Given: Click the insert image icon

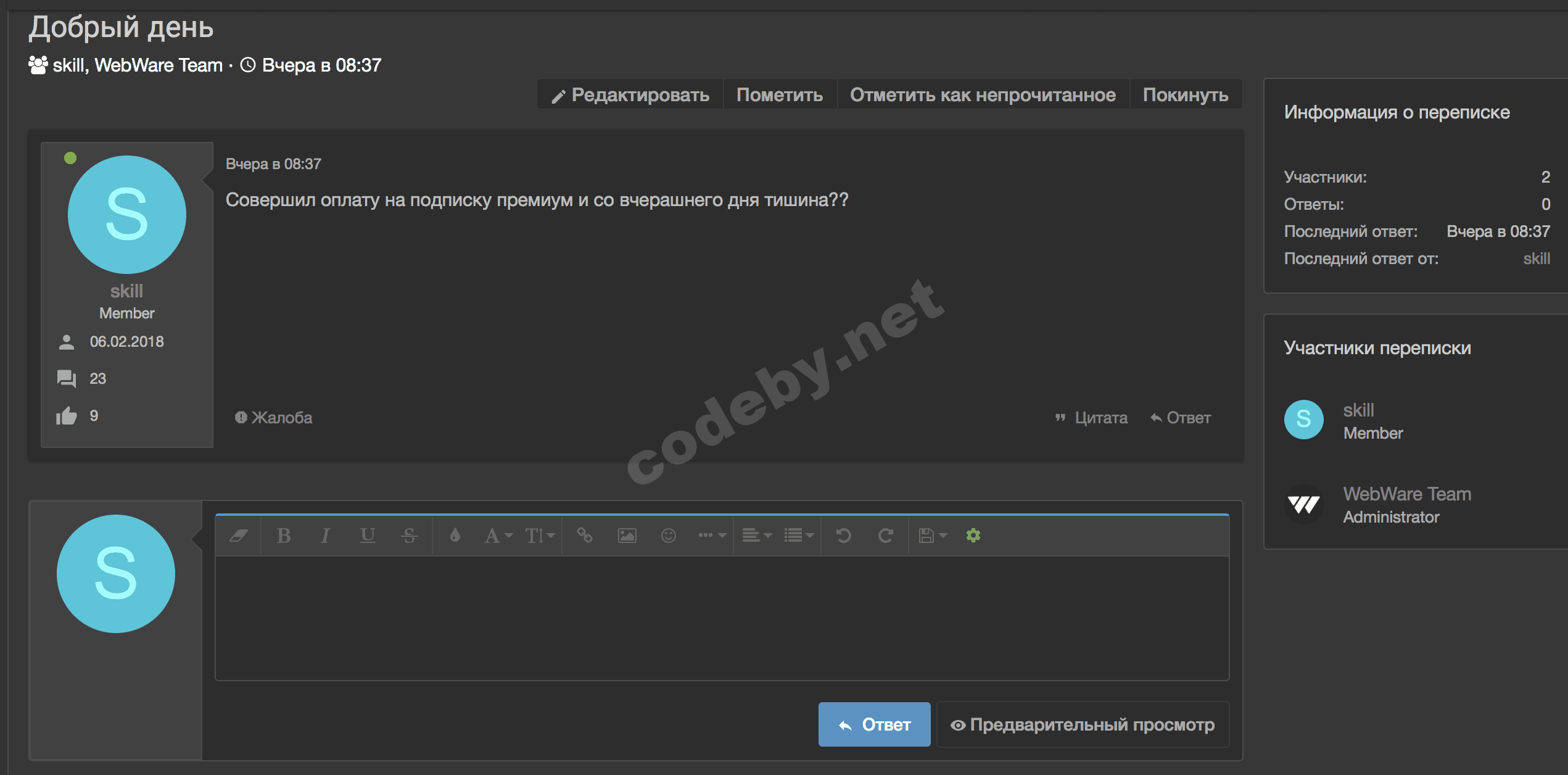Looking at the screenshot, I should [x=627, y=536].
